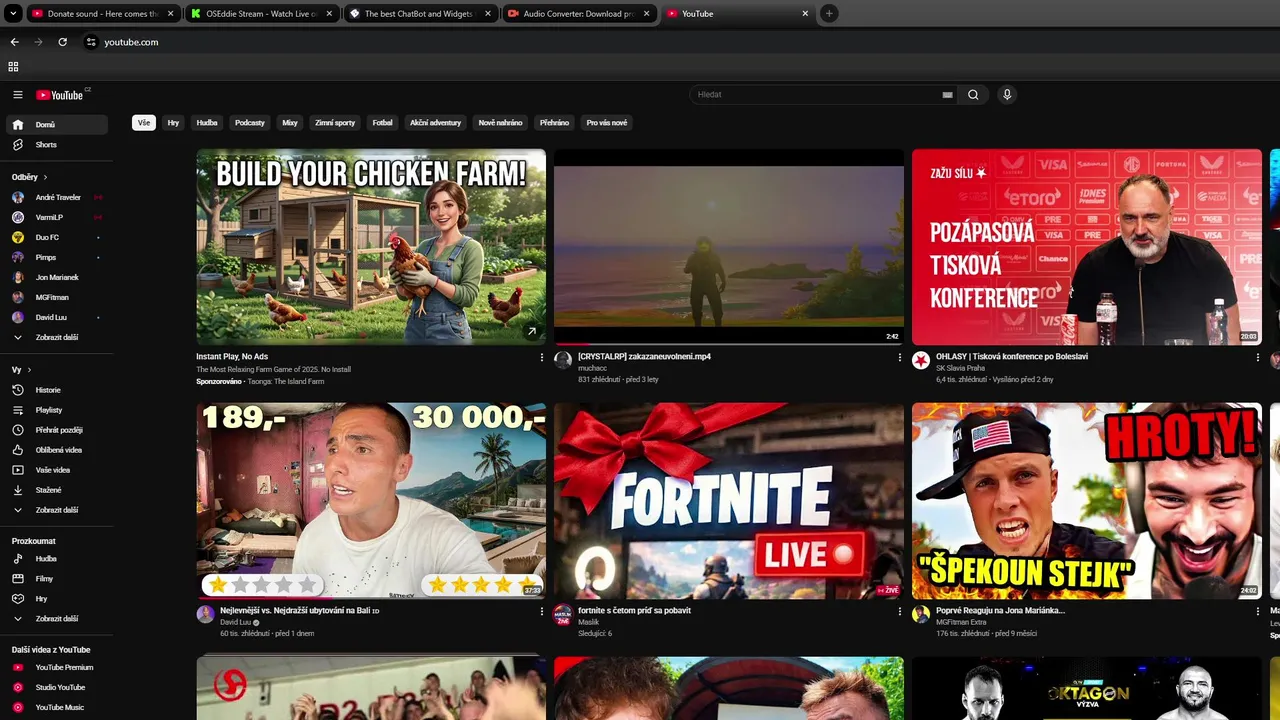Select the Podcasty filter chip

click(250, 123)
